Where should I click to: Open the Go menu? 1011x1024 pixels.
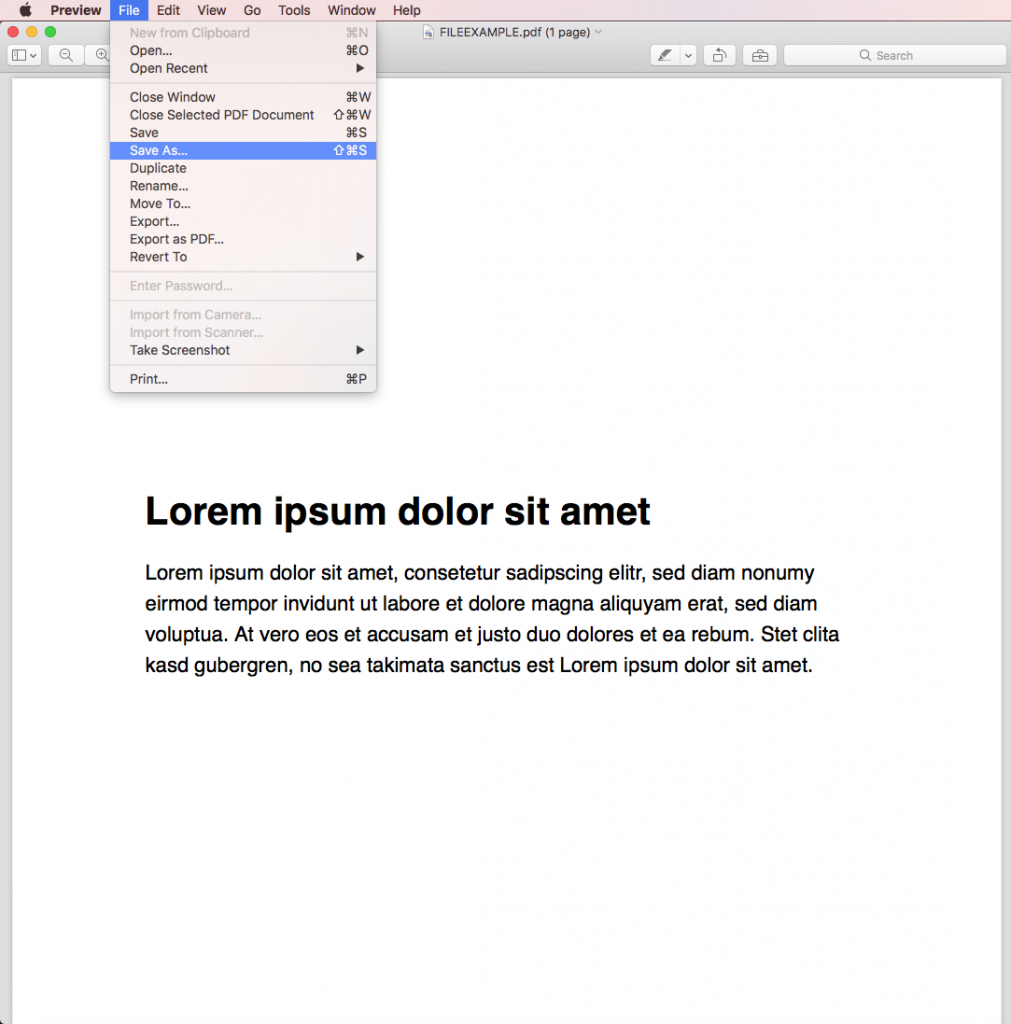(252, 10)
